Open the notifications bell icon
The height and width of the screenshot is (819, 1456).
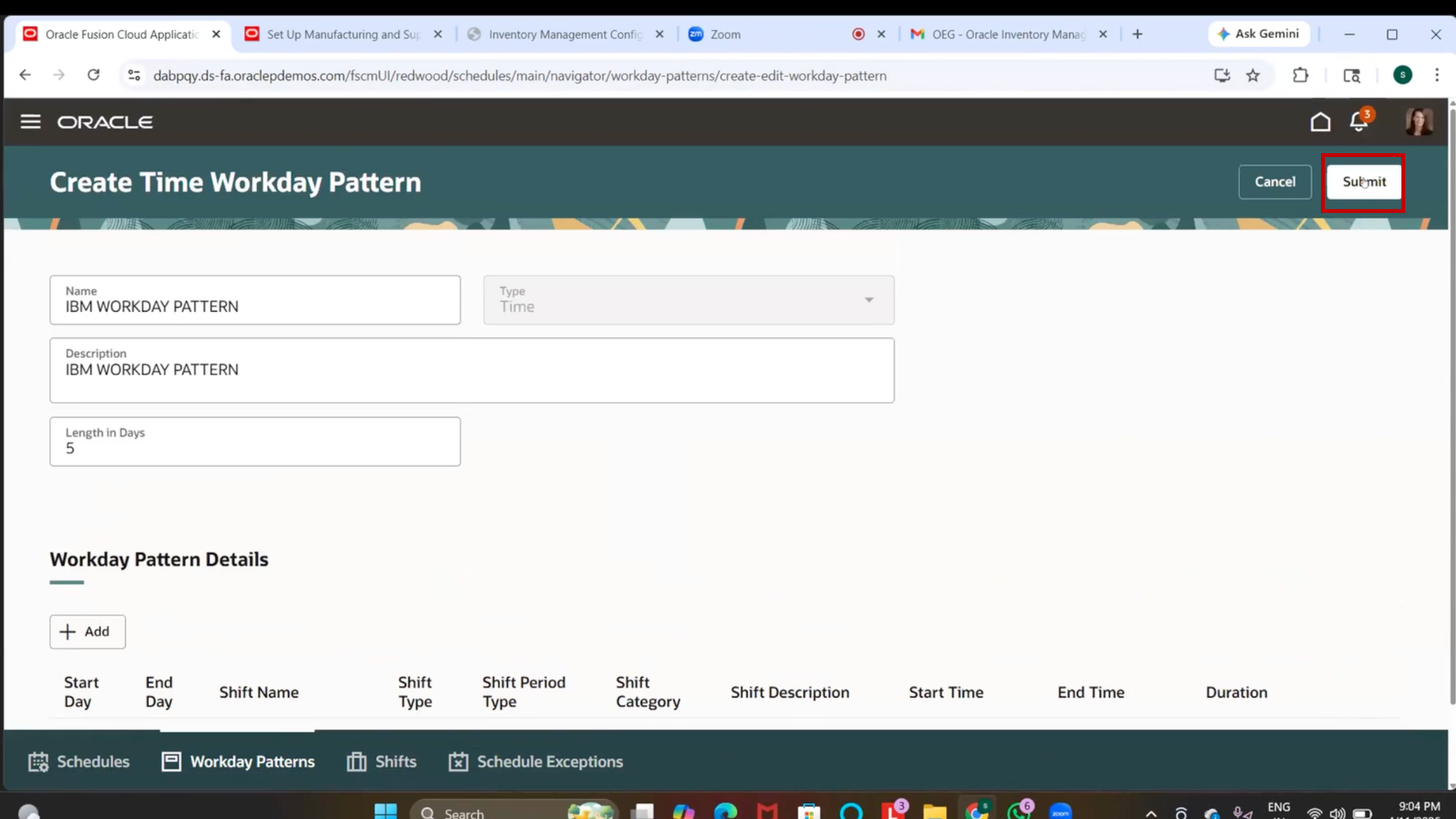[1359, 121]
